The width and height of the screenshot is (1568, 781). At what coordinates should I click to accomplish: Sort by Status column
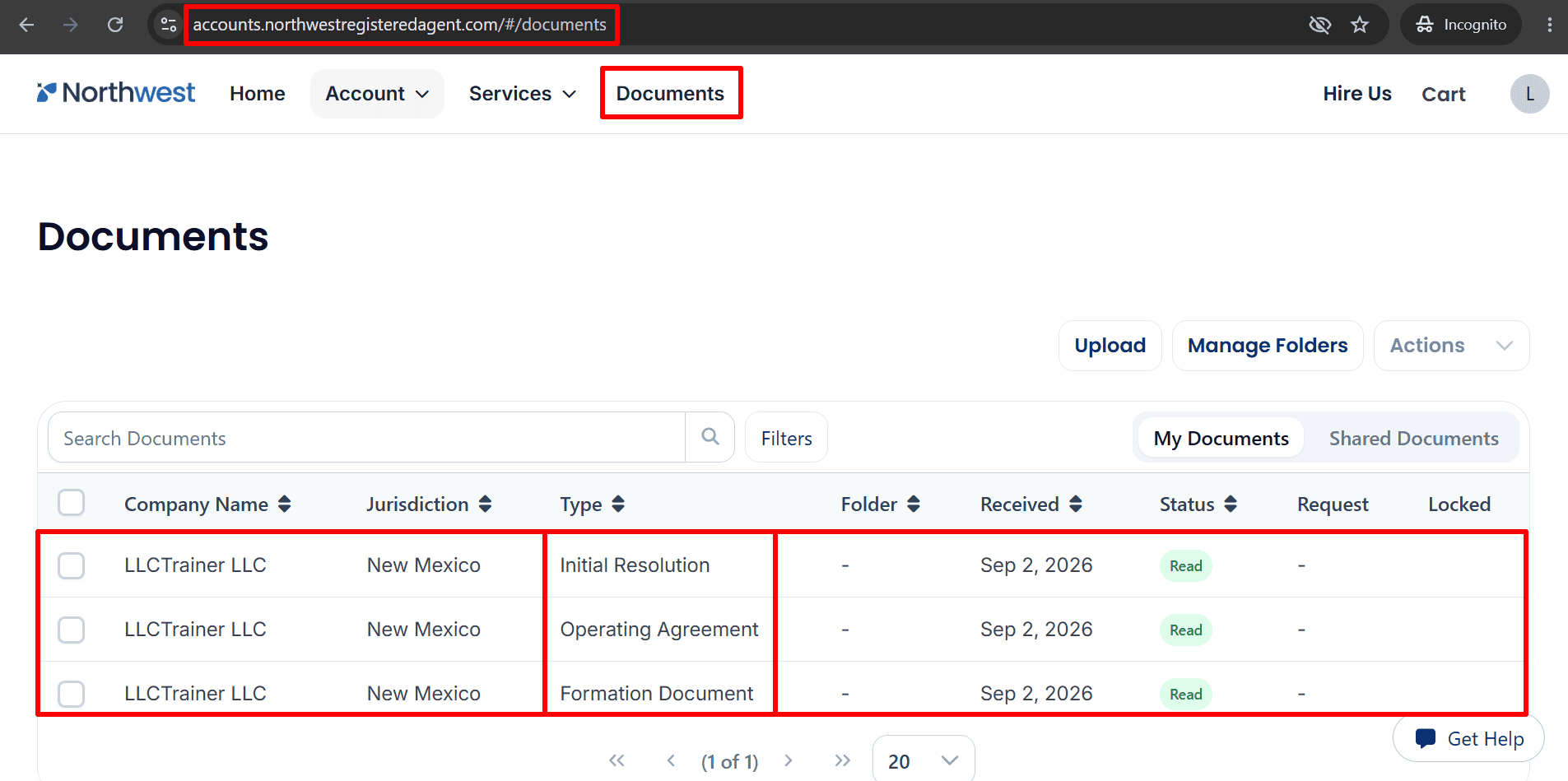(1231, 504)
